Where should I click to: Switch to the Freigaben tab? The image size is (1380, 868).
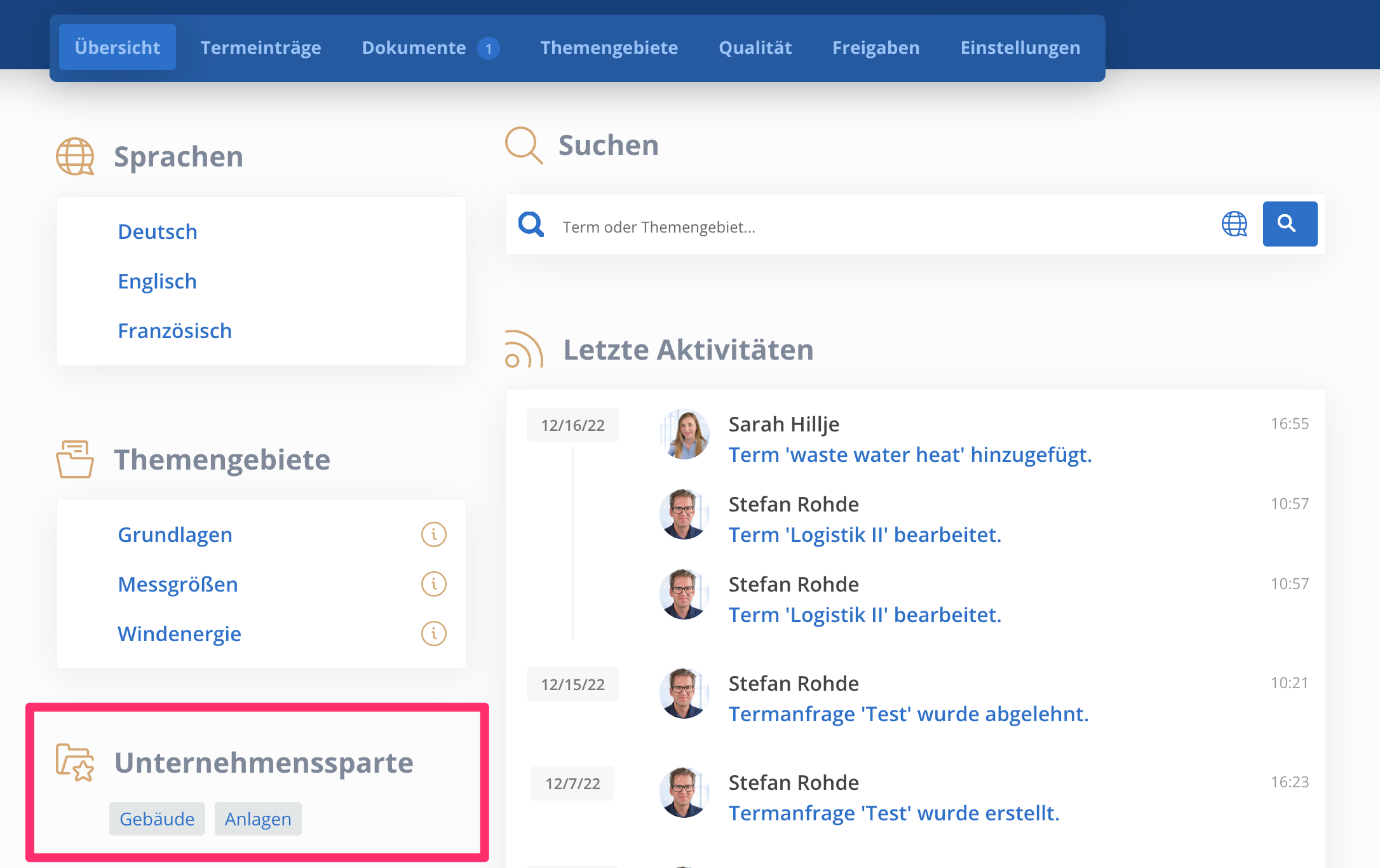click(x=876, y=48)
